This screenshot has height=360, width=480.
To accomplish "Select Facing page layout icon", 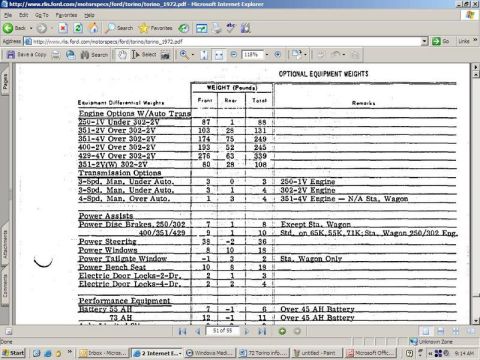I will (470, 331).
